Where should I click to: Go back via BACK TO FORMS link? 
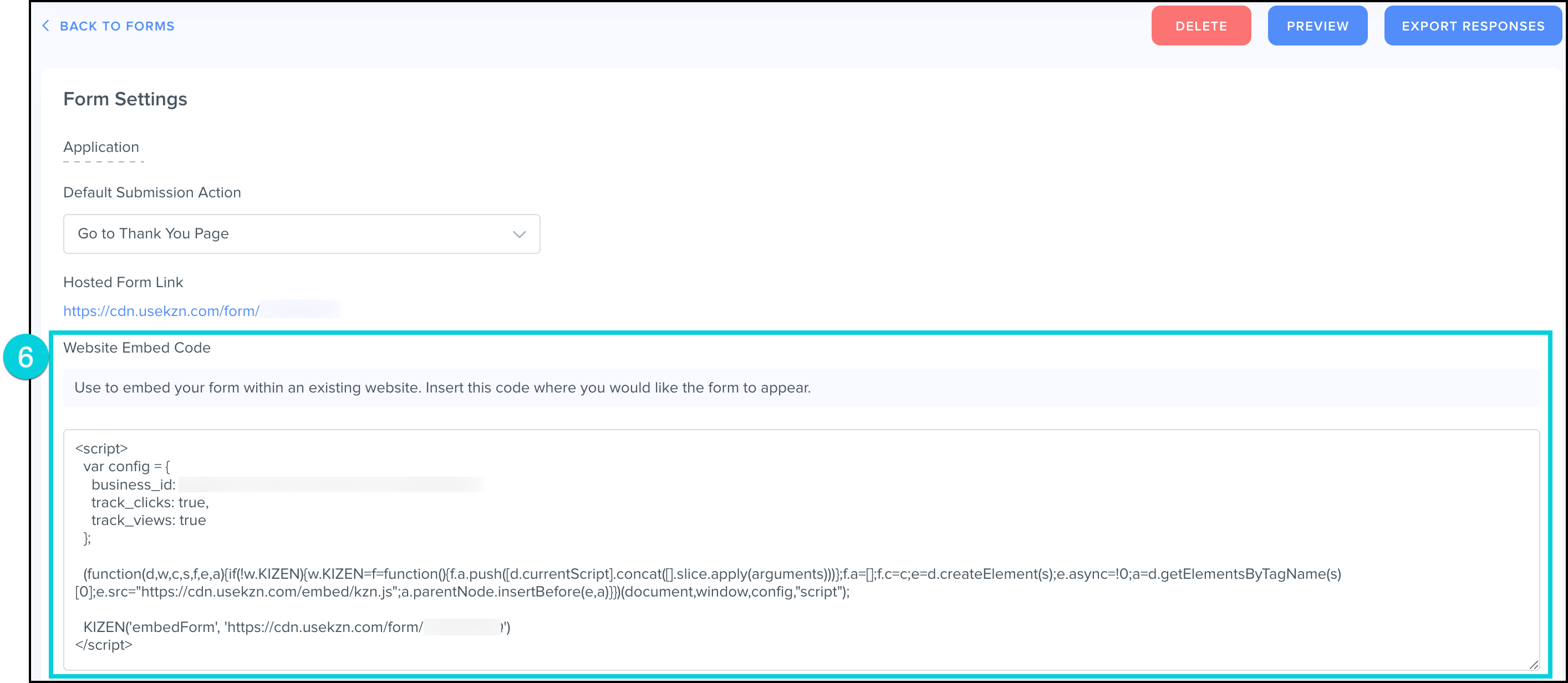pos(117,26)
